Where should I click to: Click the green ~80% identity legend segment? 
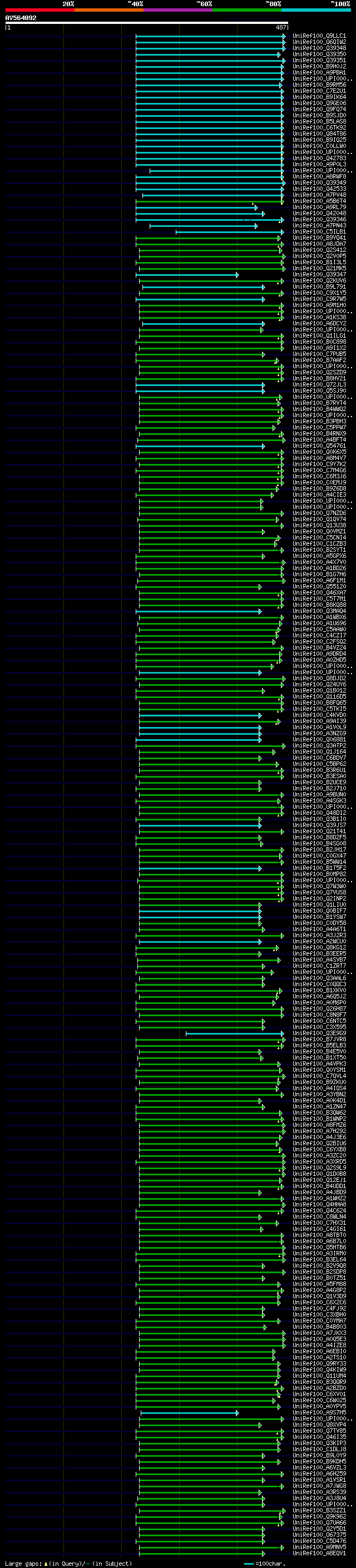point(247,10)
